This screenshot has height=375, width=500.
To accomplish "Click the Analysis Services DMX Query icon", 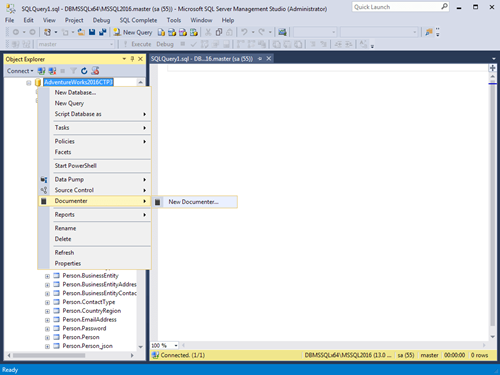I will [183, 32].
